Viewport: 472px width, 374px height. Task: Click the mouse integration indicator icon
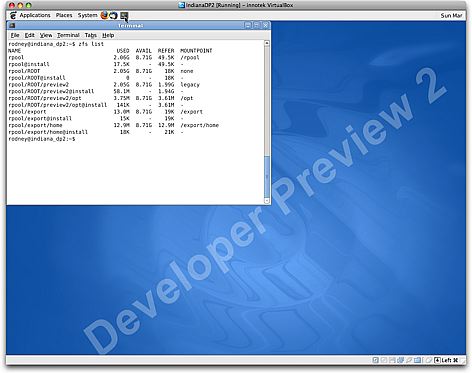(x=429, y=360)
